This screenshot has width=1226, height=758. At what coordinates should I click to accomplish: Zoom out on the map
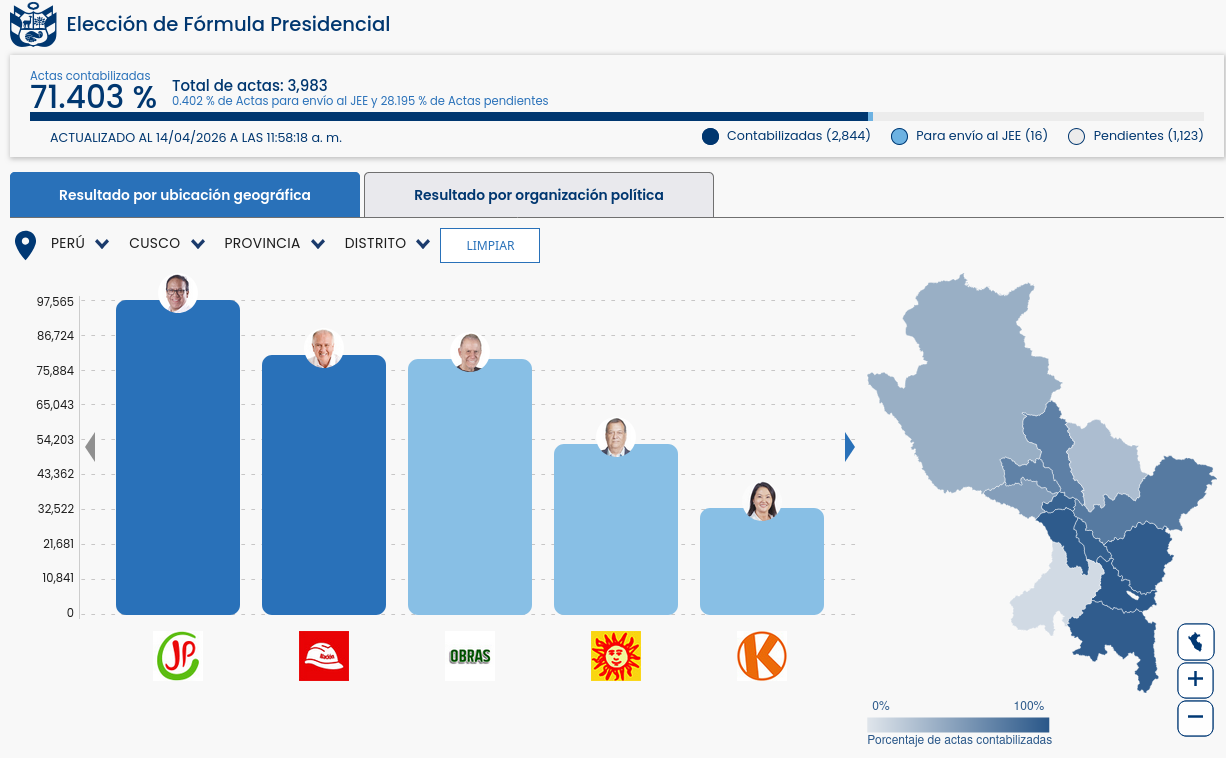pyautogui.click(x=1195, y=718)
